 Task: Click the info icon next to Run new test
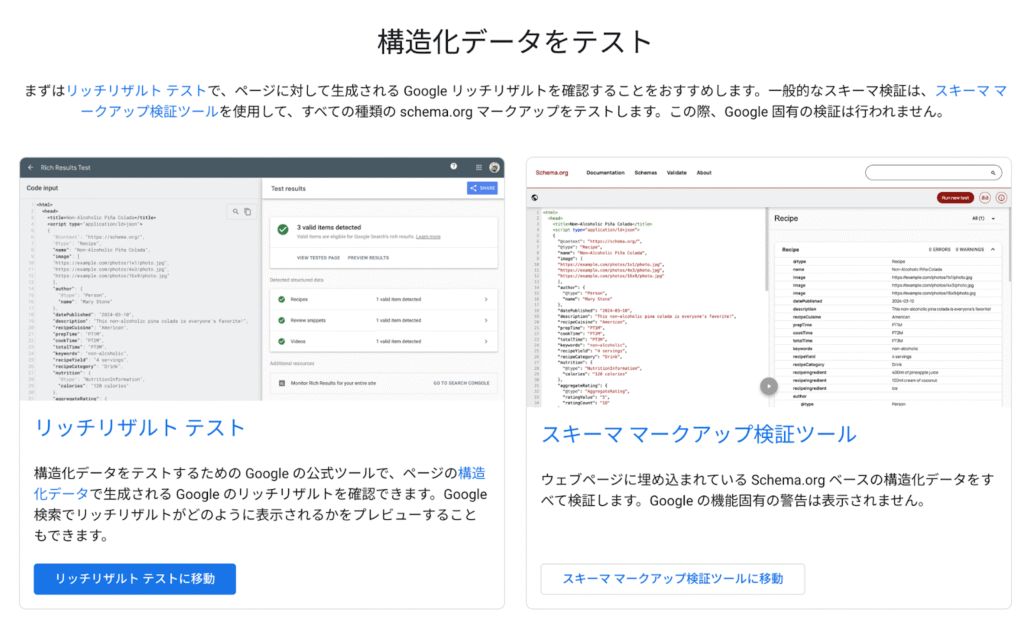coord(1001,198)
